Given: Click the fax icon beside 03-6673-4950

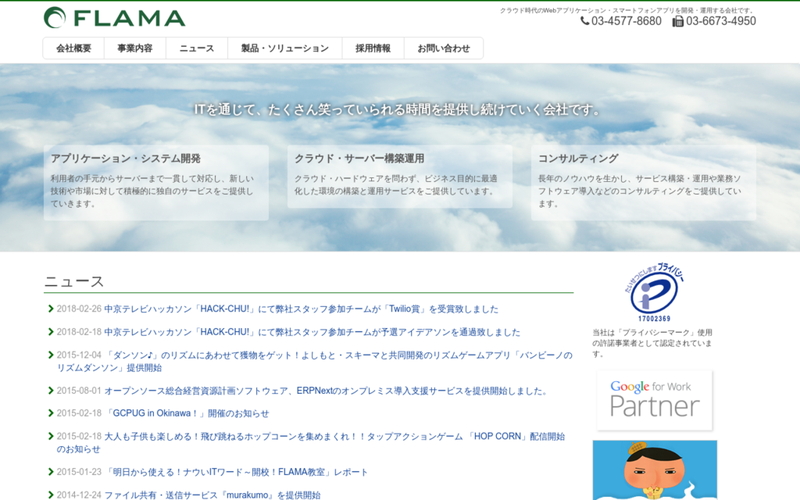Looking at the screenshot, I should click(x=678, y=21).
